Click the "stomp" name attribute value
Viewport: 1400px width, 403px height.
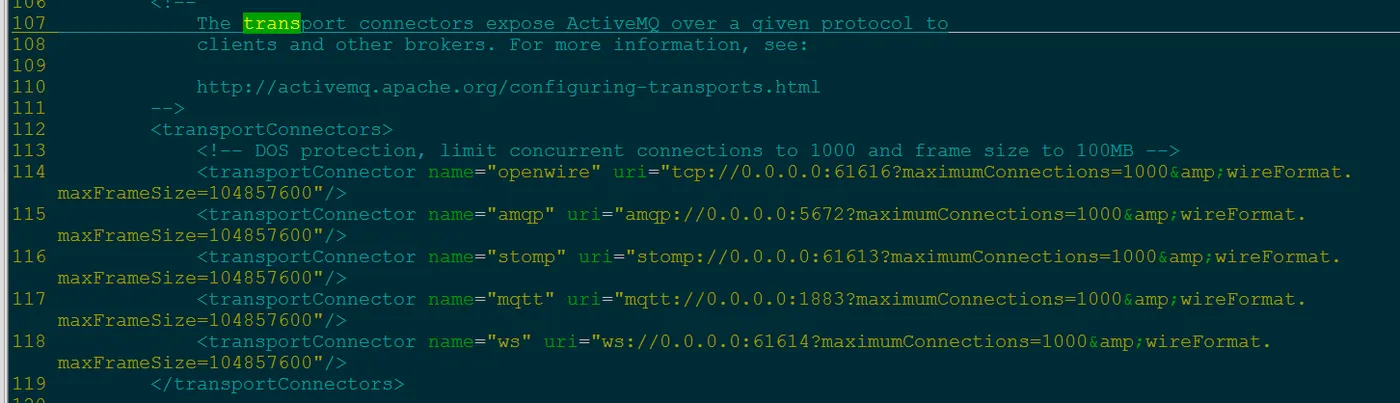click(x=527, y=257)
